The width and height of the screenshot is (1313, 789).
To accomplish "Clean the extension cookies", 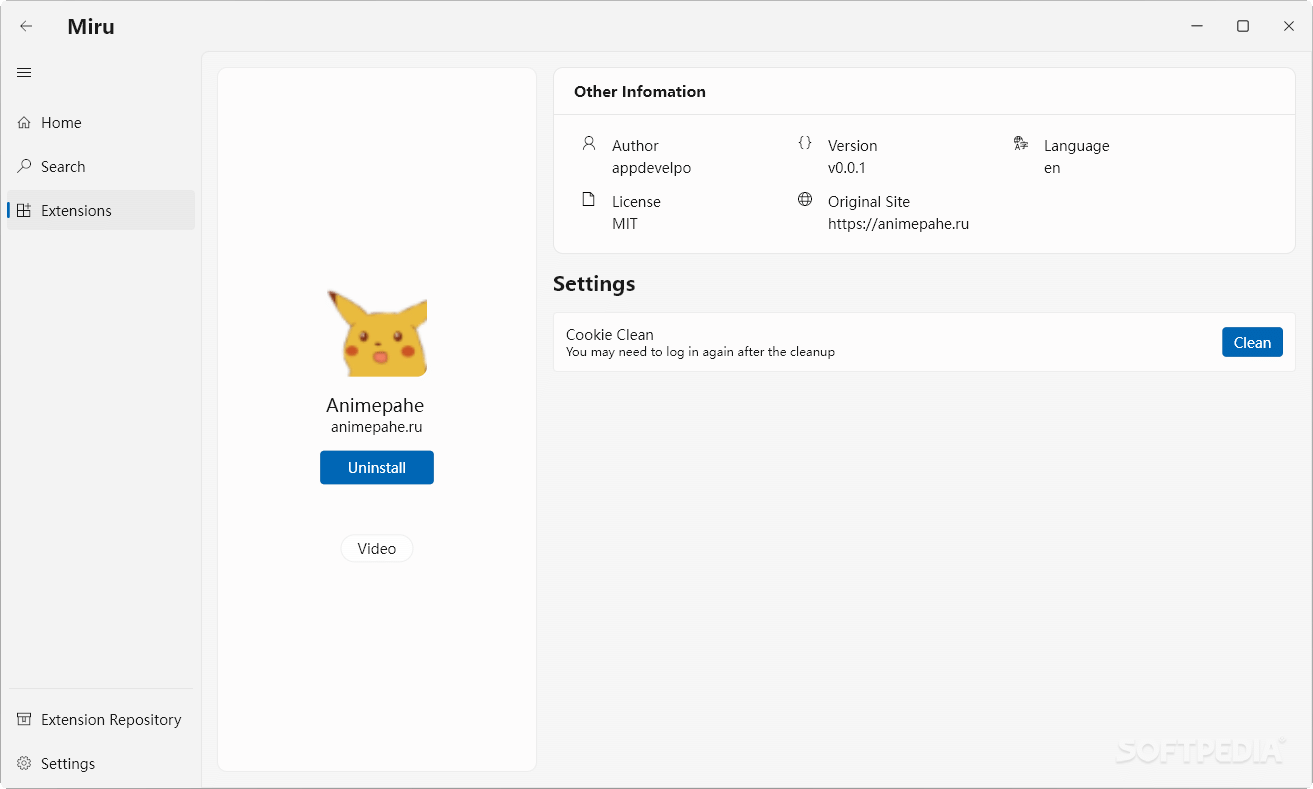I will tap(1252, 342).
